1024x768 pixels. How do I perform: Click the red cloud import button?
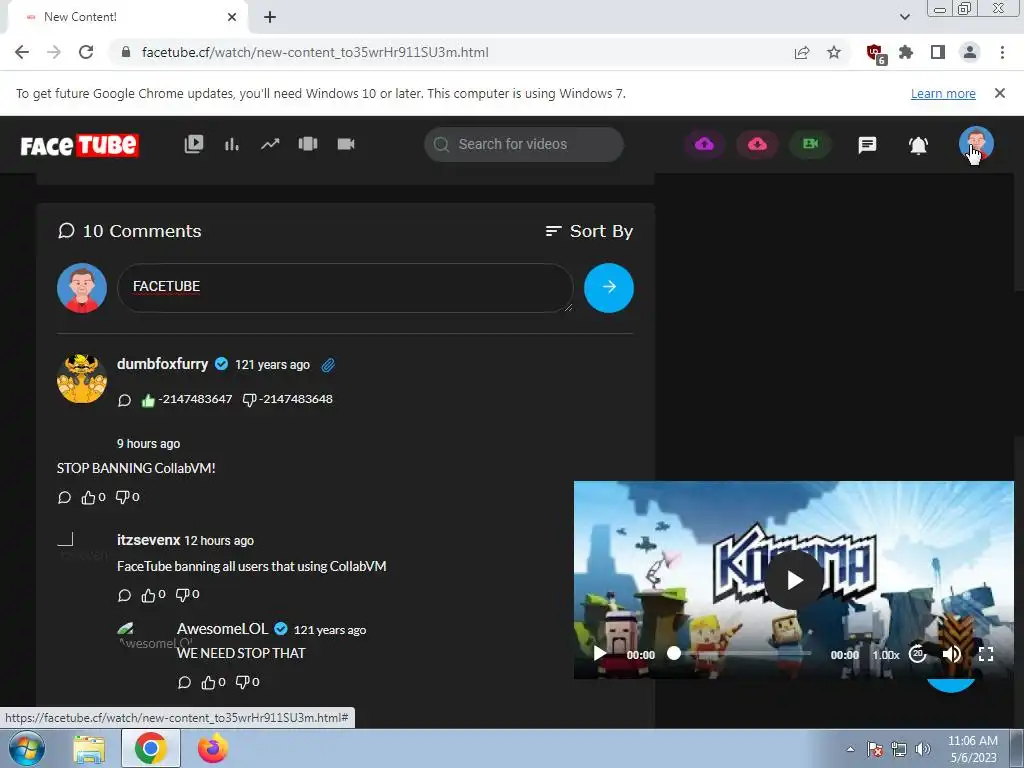[x=758, y=144]
